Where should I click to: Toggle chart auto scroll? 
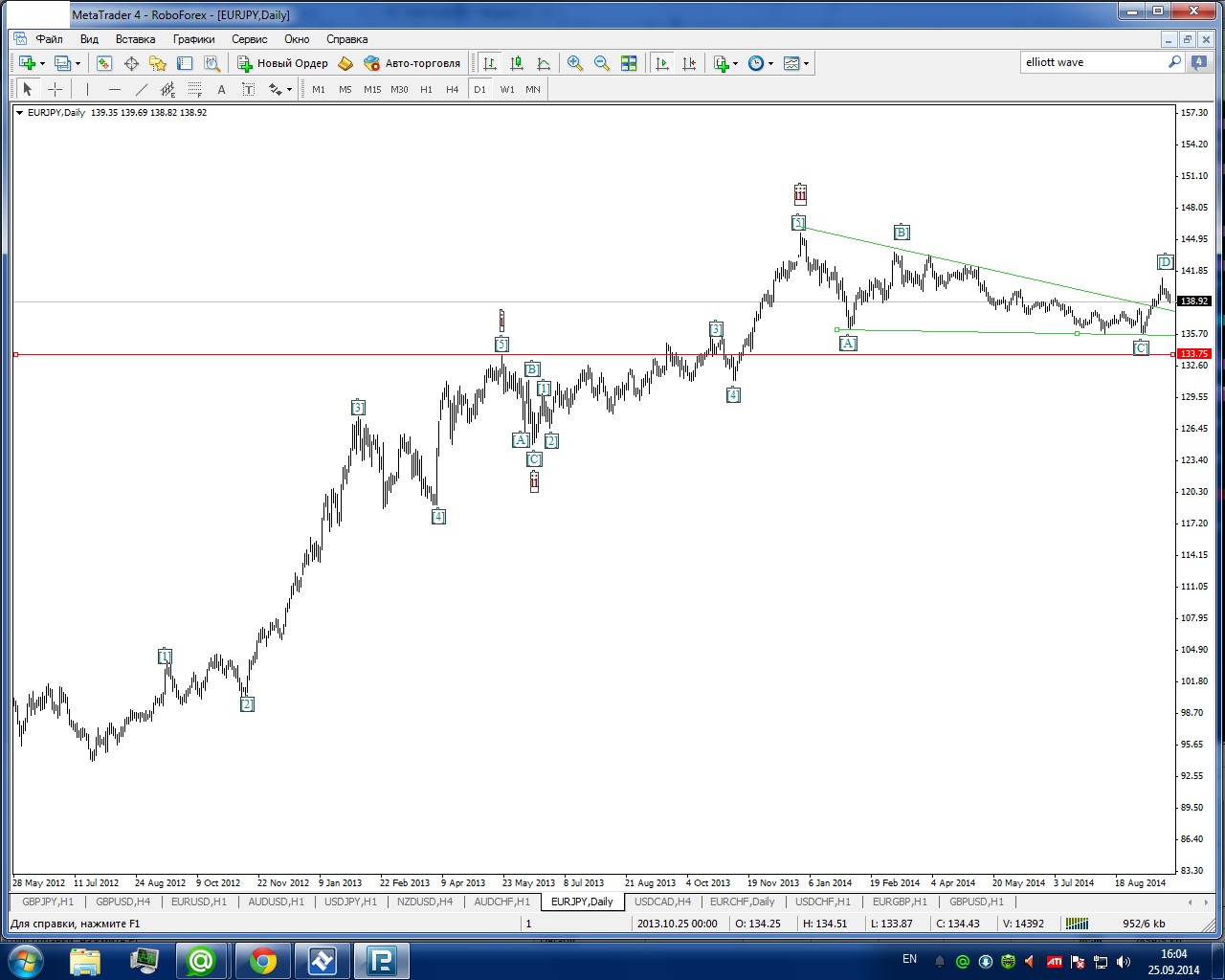point(662,63)
